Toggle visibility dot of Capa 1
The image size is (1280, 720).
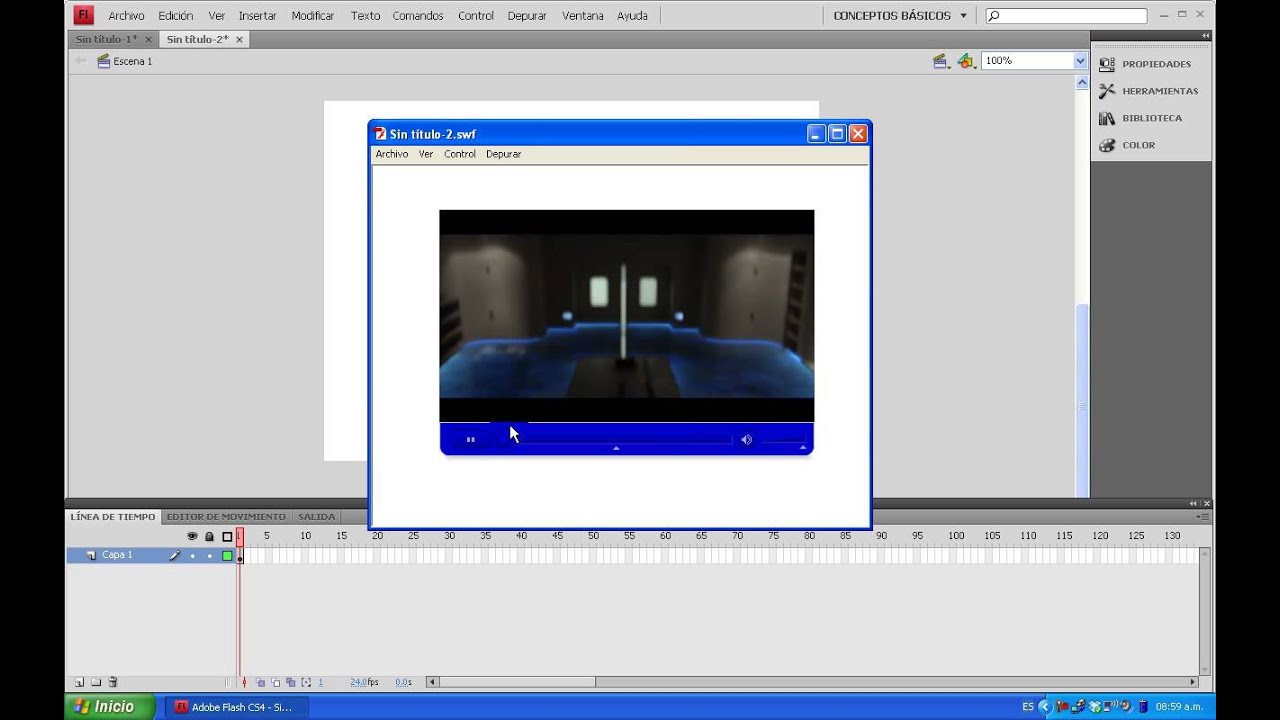pos(192,555)
